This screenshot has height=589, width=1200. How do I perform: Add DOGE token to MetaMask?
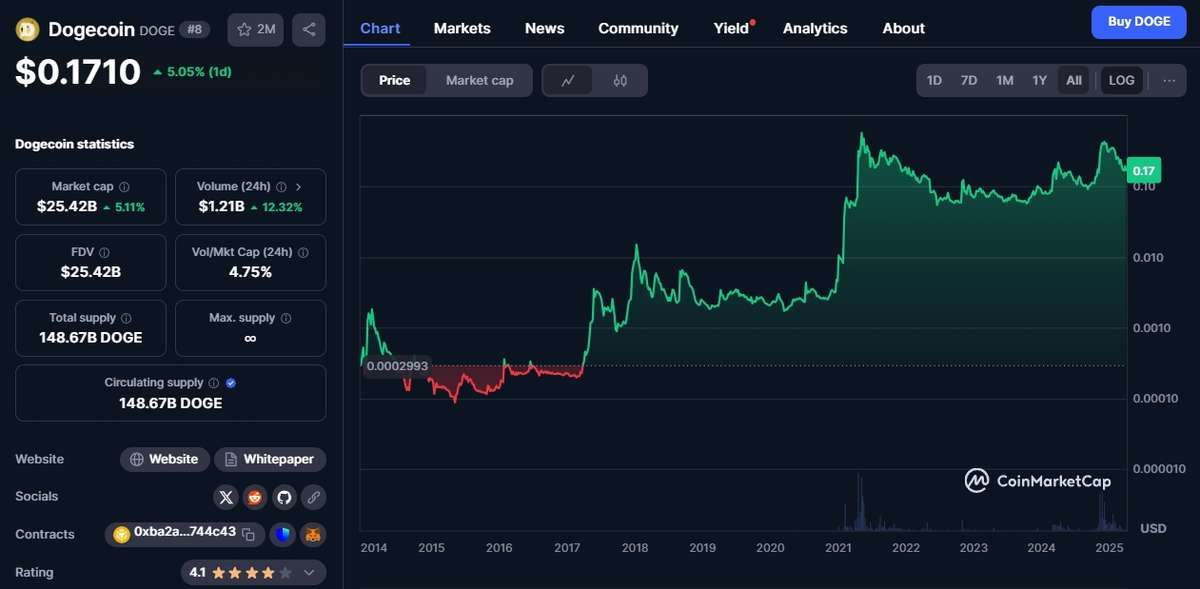pos(313,535)
